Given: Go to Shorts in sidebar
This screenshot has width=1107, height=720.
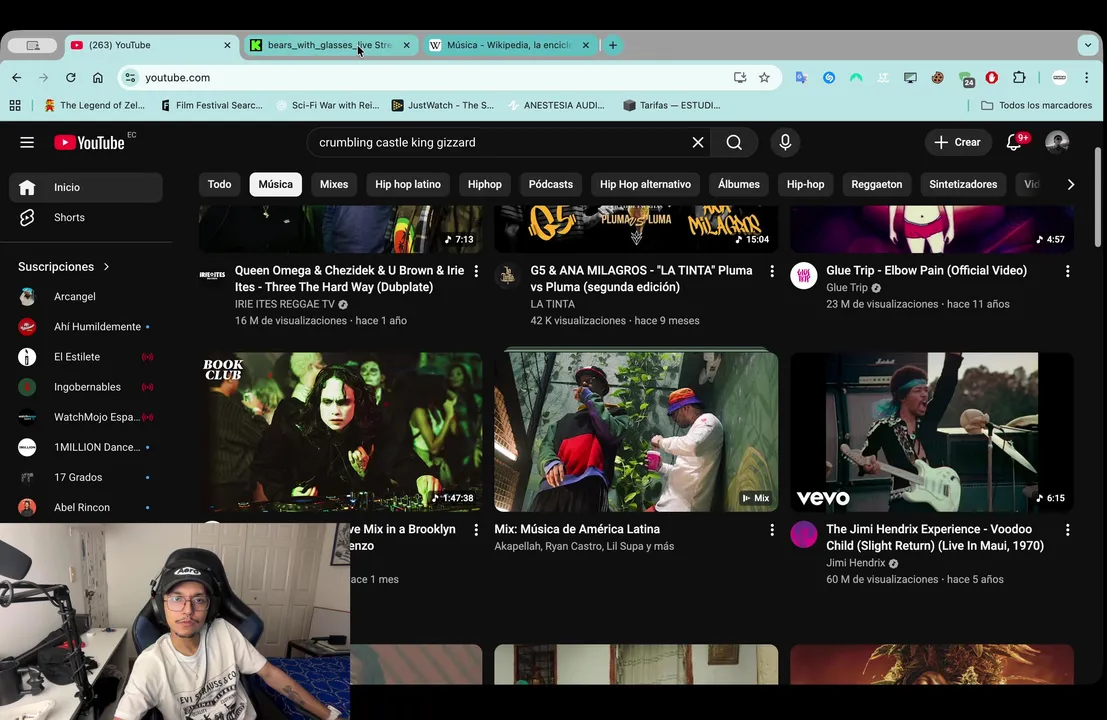Looking at the screenshot, I should pyautogui.click(x=85, y=217).
